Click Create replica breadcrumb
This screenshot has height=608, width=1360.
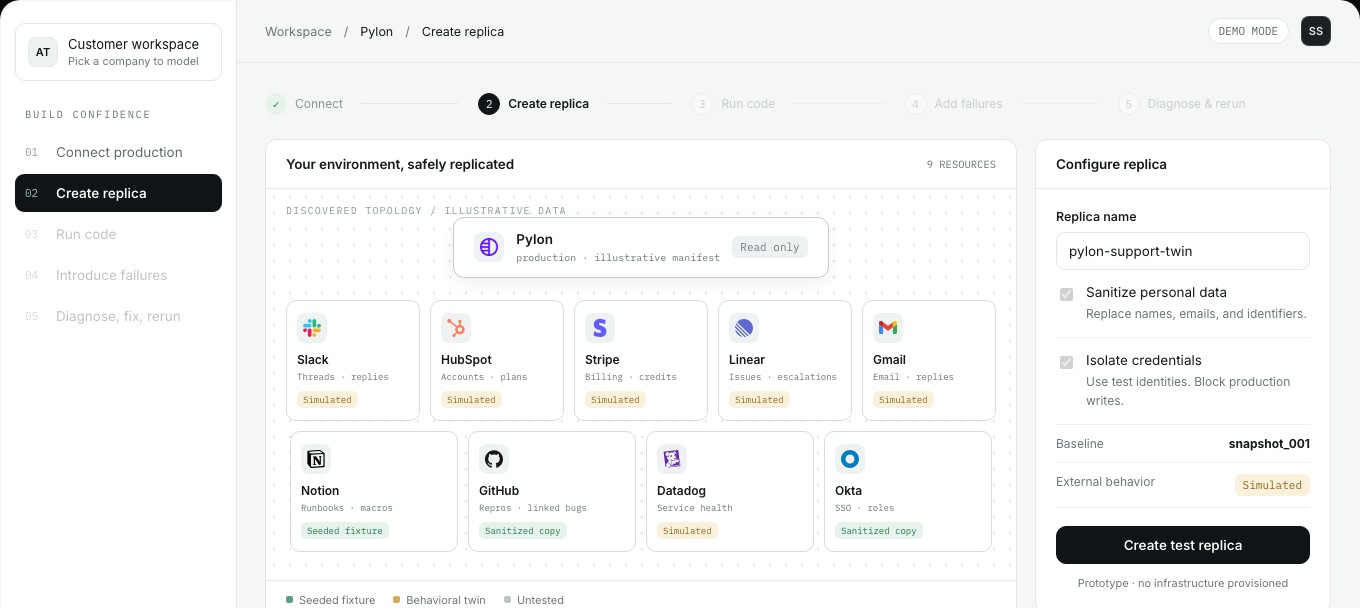point(463,32)
